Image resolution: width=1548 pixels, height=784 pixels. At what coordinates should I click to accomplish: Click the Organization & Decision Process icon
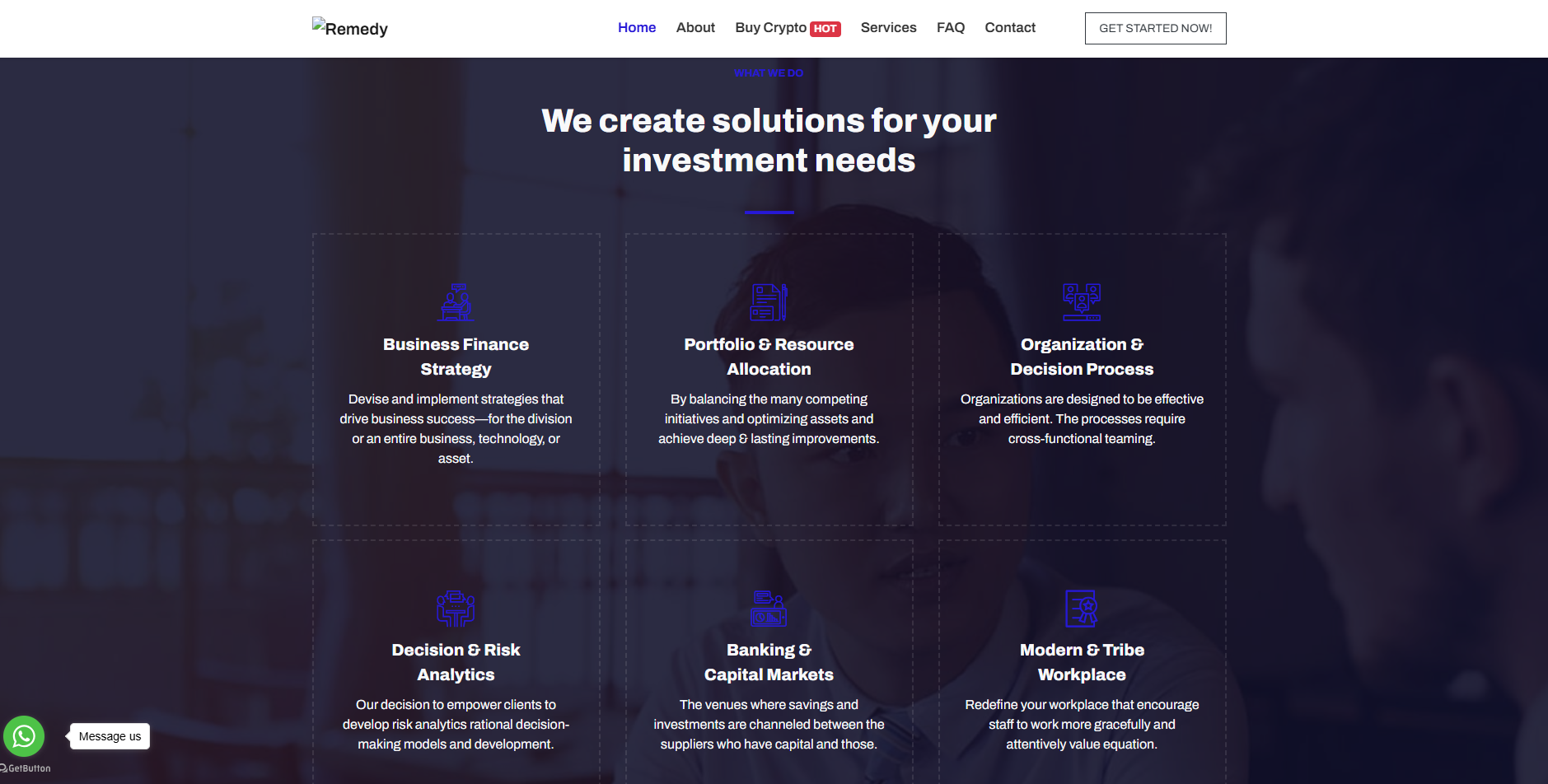[1082, 302]
